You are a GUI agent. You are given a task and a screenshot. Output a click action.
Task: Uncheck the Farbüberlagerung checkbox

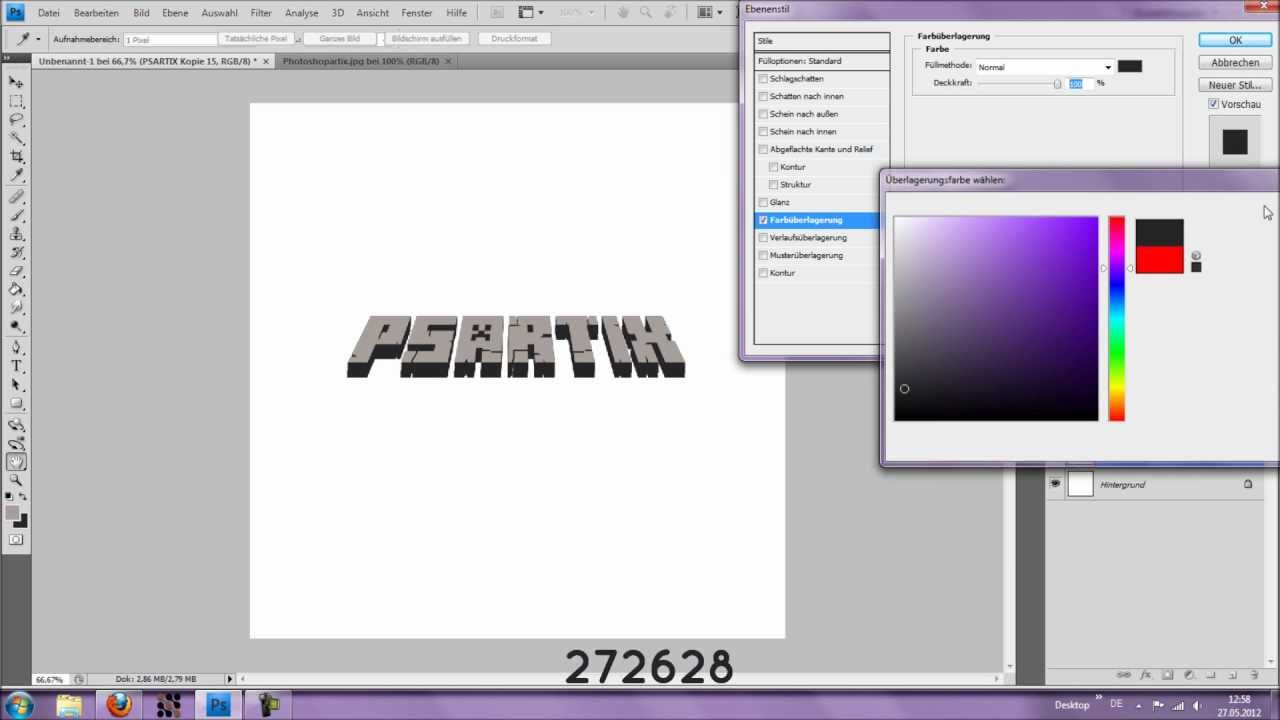click(764, 220)
